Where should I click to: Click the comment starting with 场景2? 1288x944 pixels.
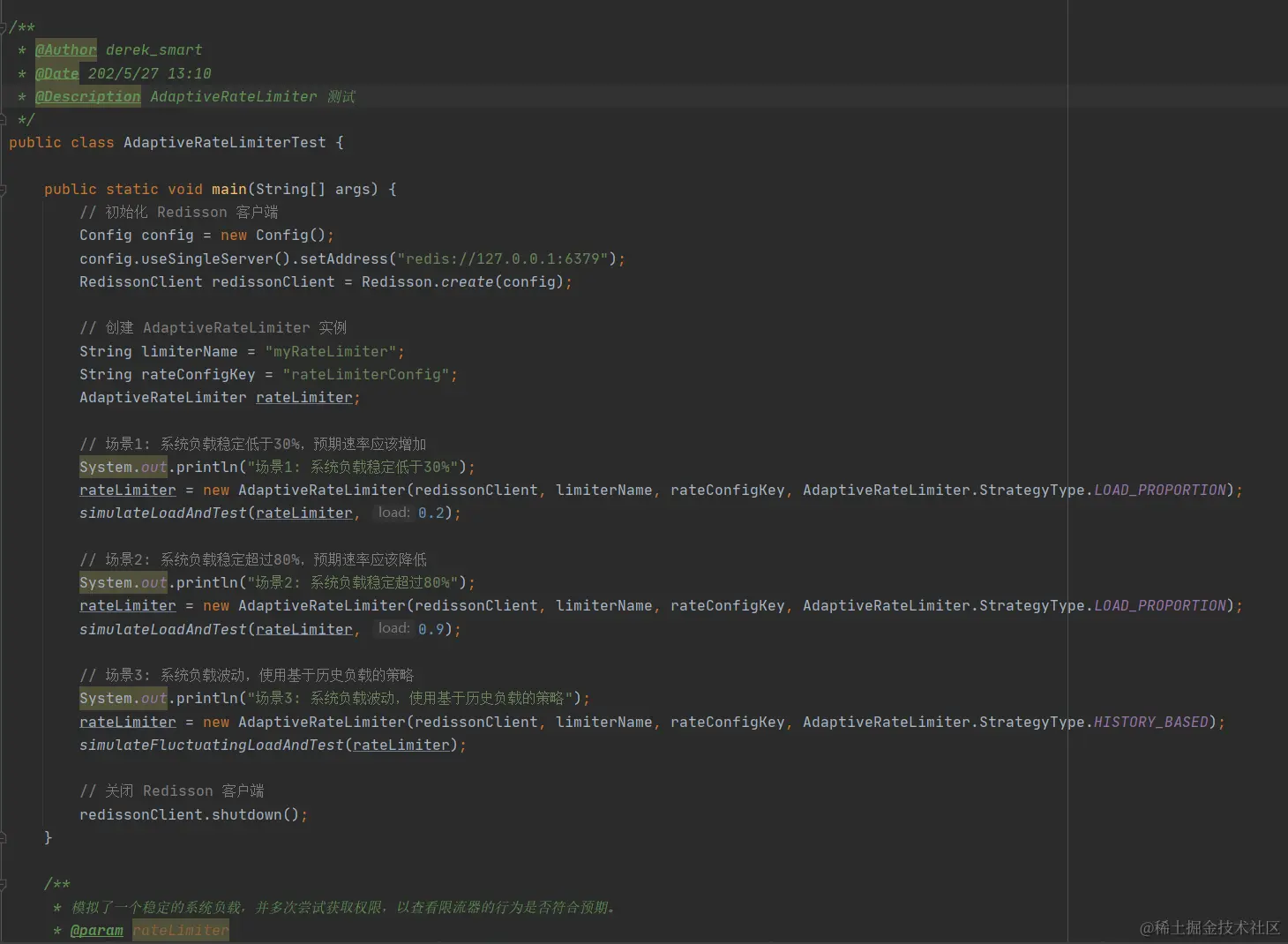[x=253, y=559]
